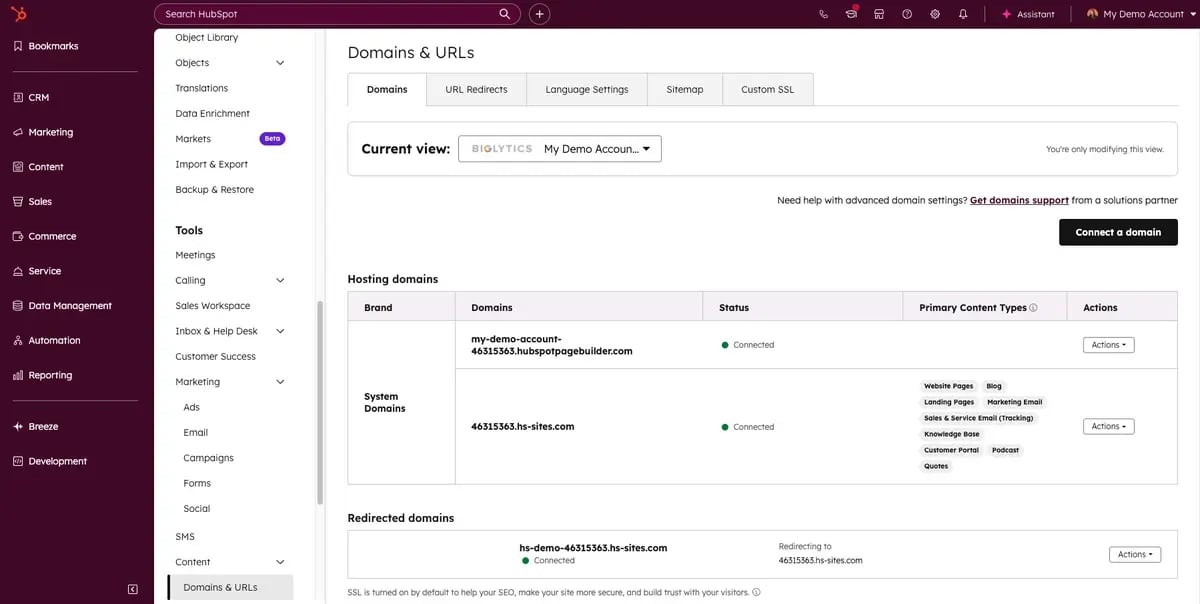Open Customer Success settings

(x=215, y=357)
